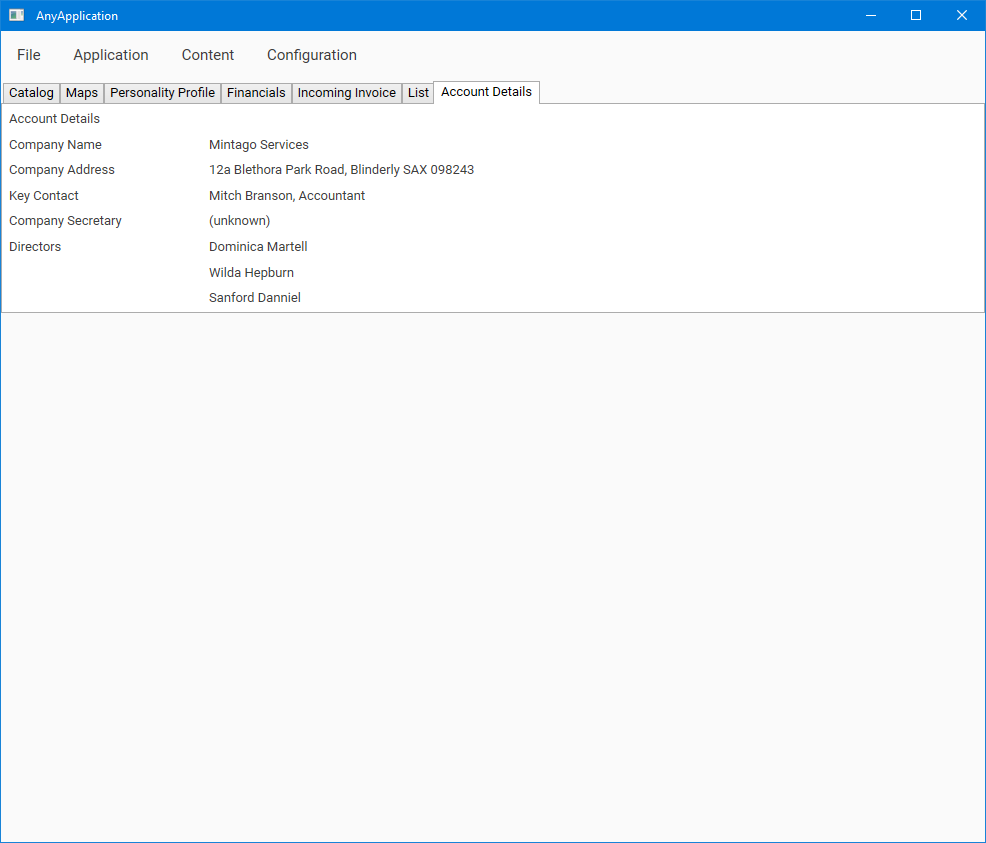The height and width of the screenshot is (843, 986).
Task: Click the company name value Mintago Services
Action: tap(259, 145)
